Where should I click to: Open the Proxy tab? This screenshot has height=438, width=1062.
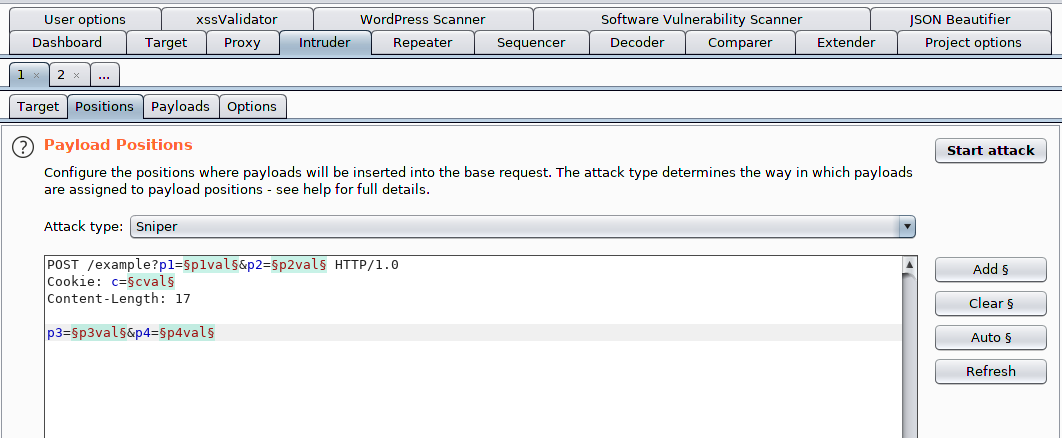coord(242,42)
